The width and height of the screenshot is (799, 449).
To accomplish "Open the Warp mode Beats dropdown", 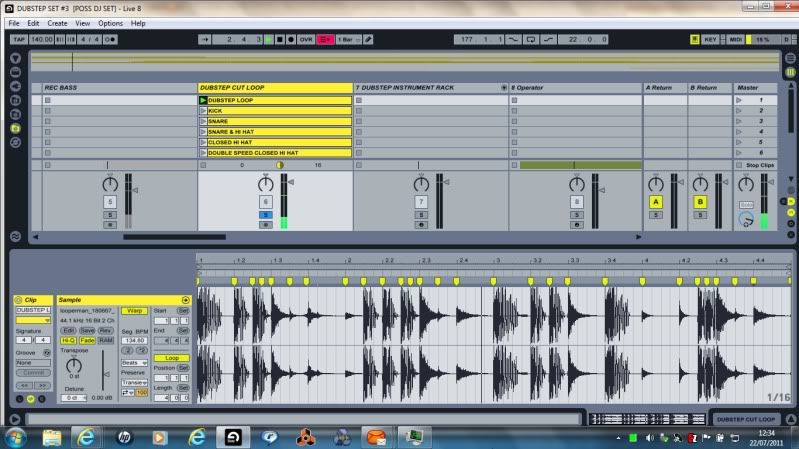I will coord(133,362).
